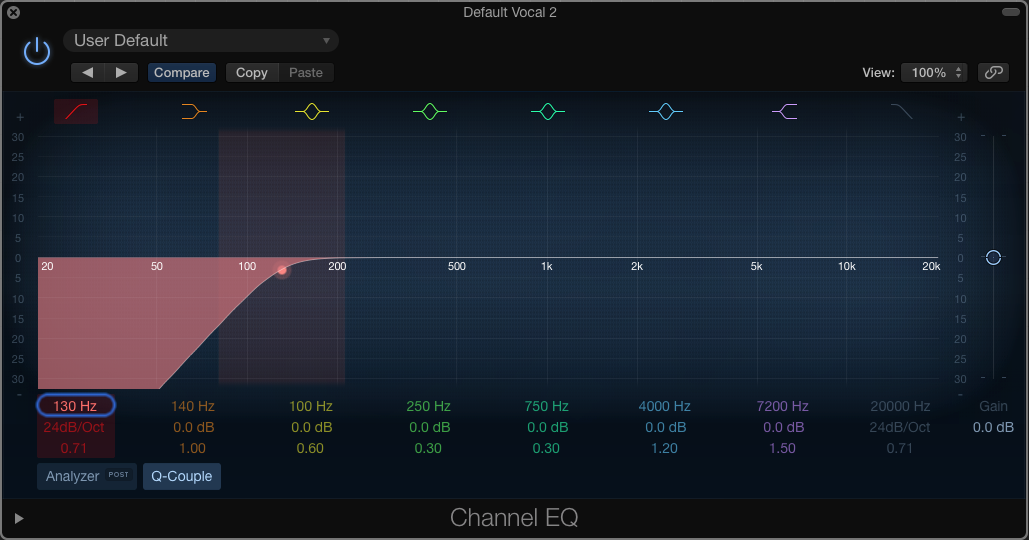The width and height of the screenshot is (1029, 540).
Task: Toggle the teal 750 Hz bell band
Action: click(x=548, y=112)
